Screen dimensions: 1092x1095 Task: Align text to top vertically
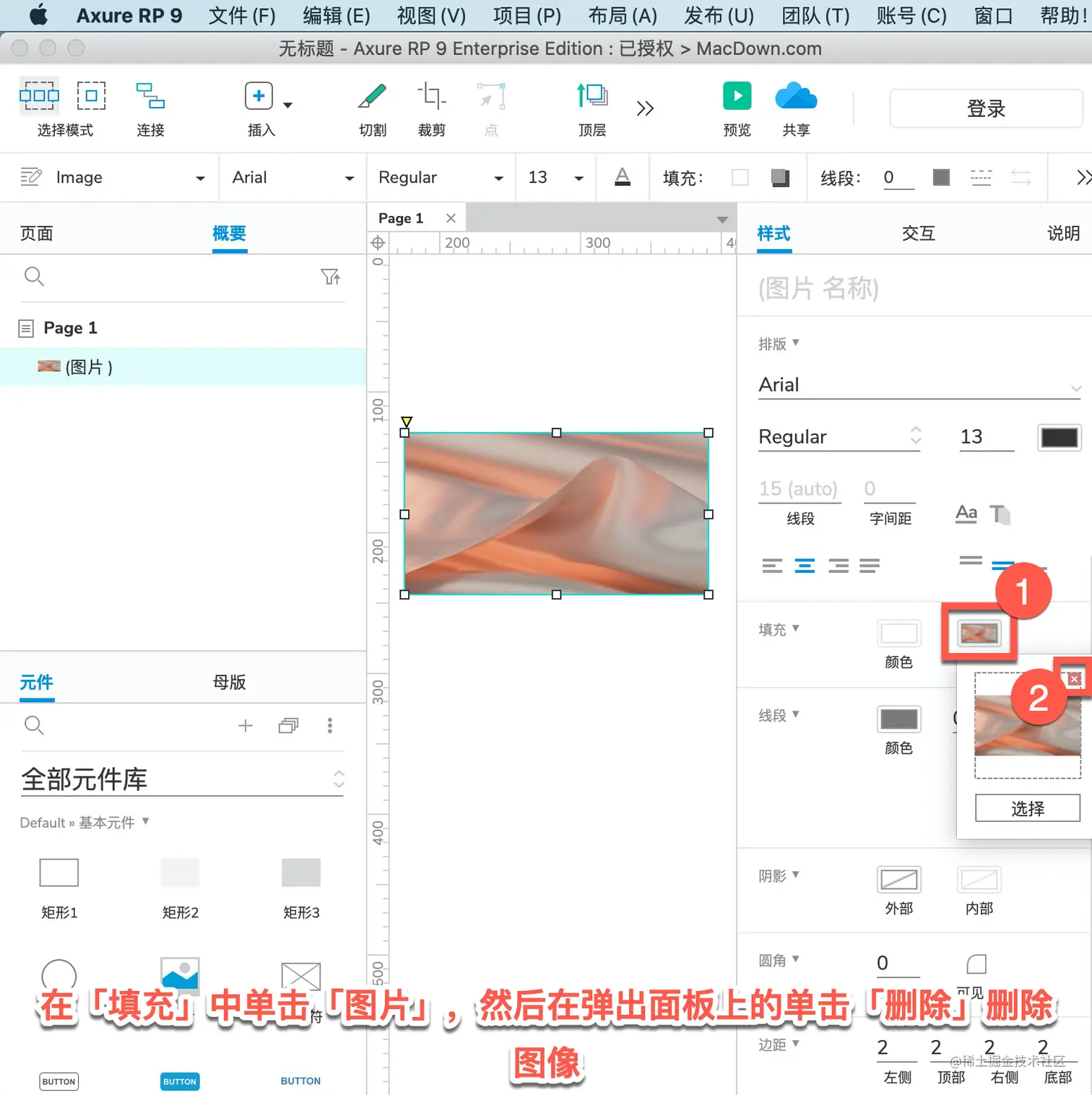click(x=971, y=561)
